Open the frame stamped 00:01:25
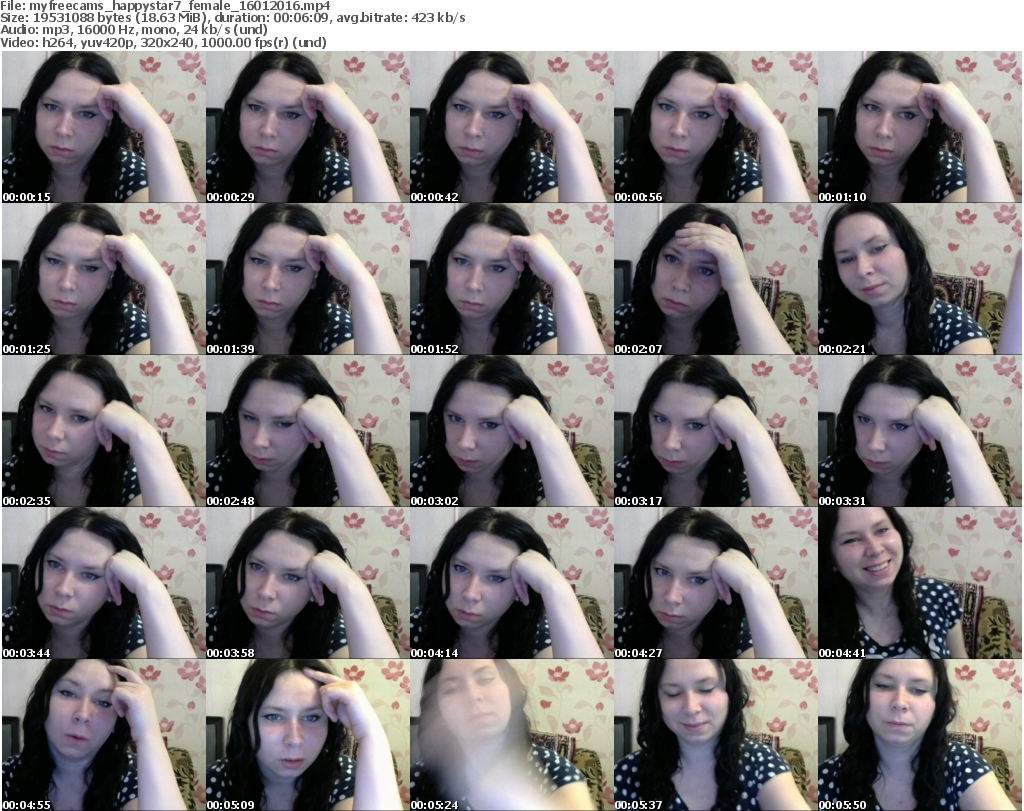This screenshot has height=811, width=1024. tap(103, 279)
